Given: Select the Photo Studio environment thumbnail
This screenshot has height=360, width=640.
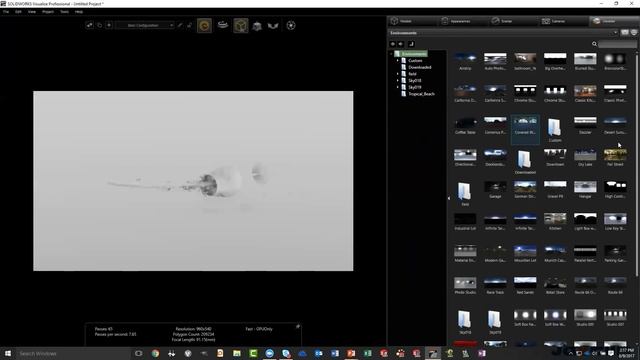Looking at the screenshot, I should click(x=465, y=286).
